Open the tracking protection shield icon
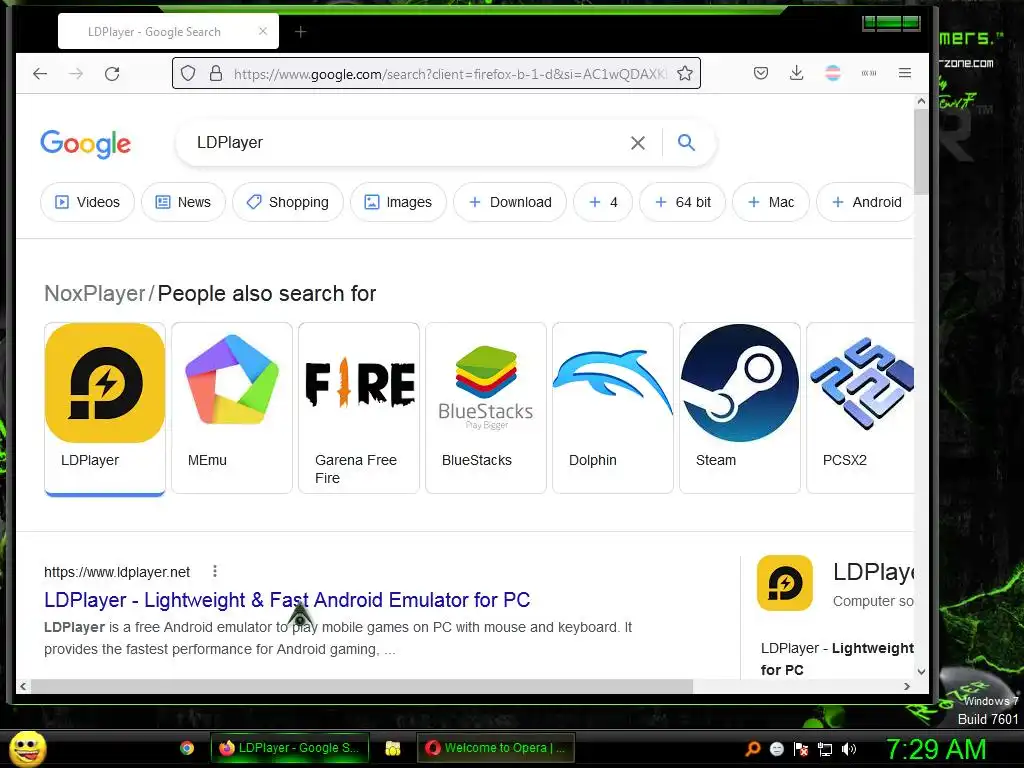This screenshot has height=768, width=1024. pyautogui.click(x=188, y=73)
